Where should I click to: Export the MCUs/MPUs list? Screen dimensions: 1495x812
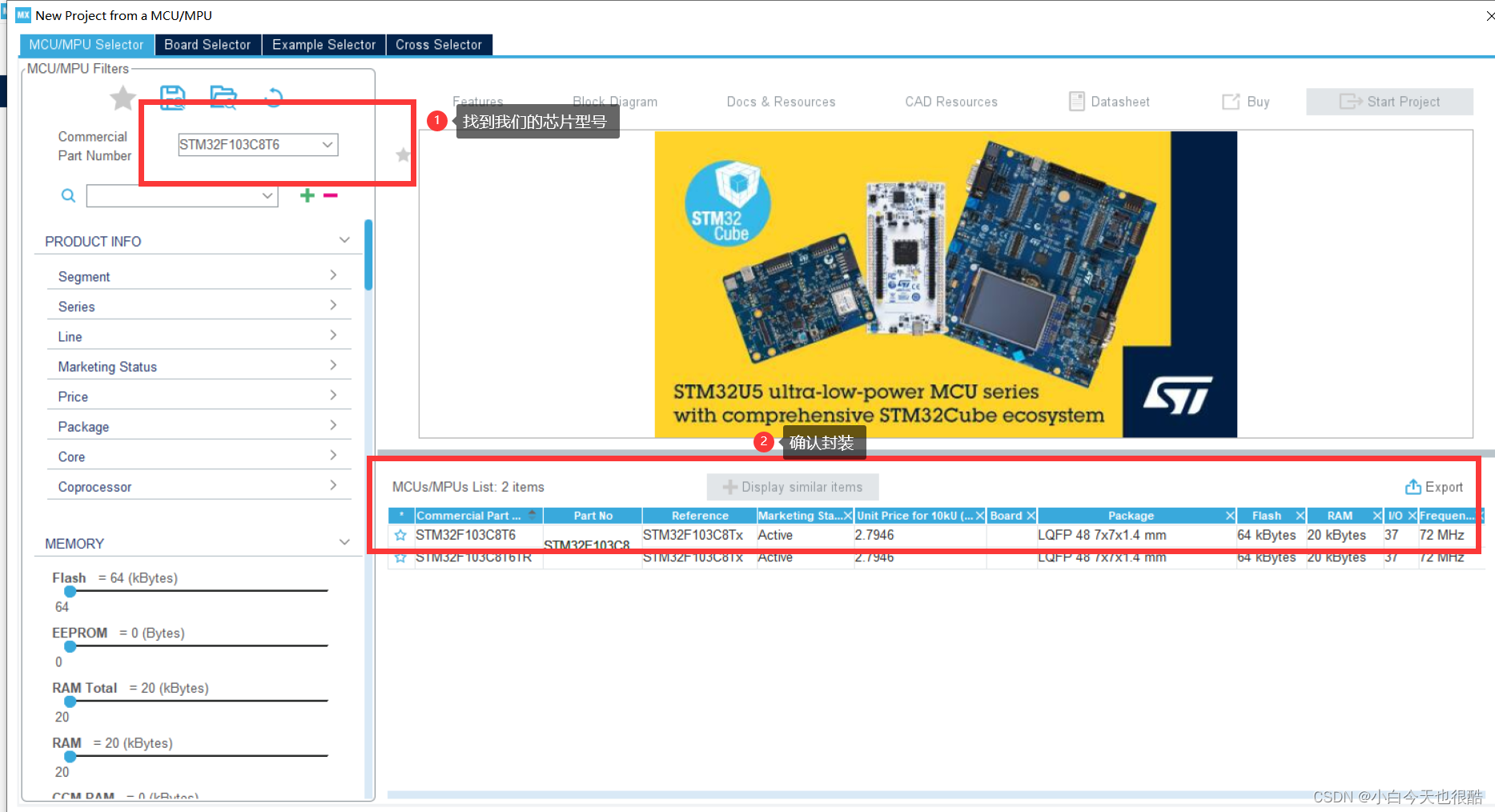(x=1434, y=486)
